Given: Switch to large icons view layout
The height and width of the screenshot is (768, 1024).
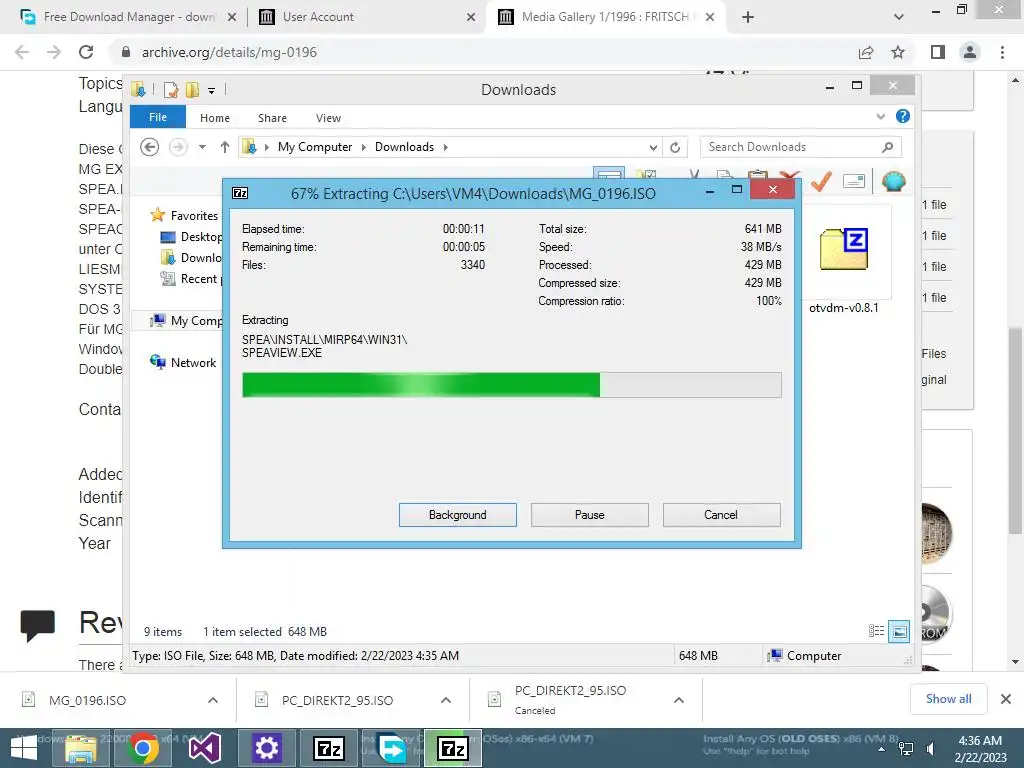Looking at the screenshot, I should click(899, 631).
